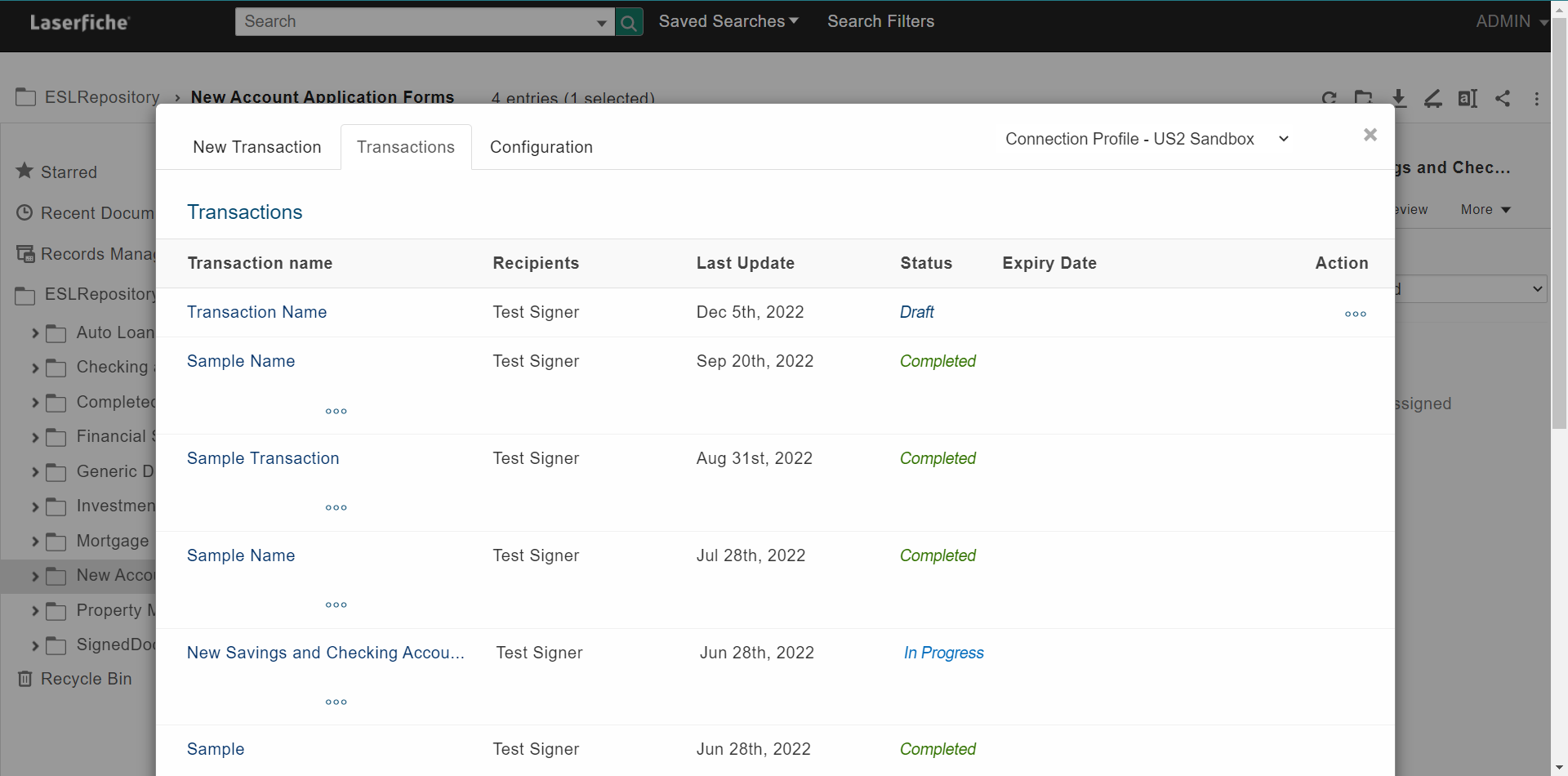1568x776 pixels.
Task: Open the Transaction Name draft link
Action: click(x=256, y=312)
